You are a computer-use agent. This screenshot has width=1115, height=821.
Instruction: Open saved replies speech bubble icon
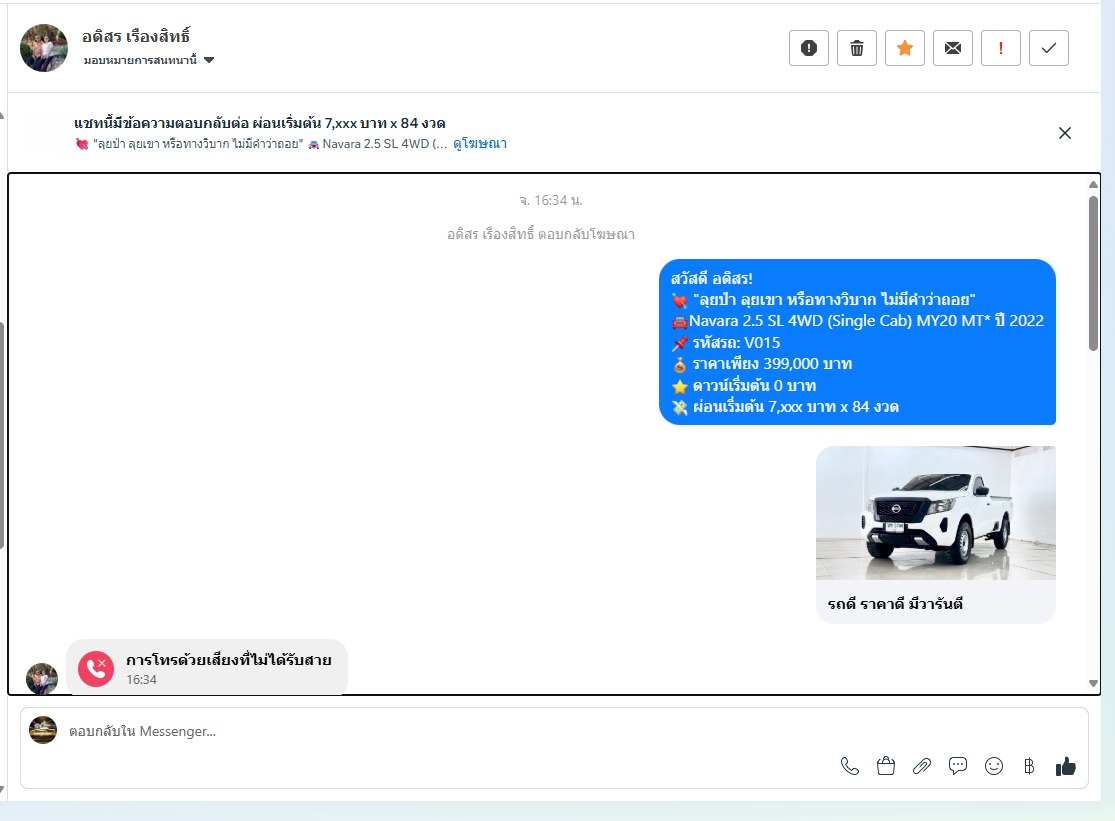click(958, 766)
